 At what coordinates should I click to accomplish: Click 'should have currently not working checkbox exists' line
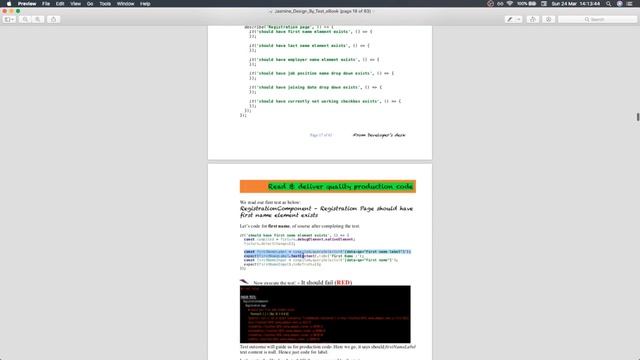pos(325,101)
